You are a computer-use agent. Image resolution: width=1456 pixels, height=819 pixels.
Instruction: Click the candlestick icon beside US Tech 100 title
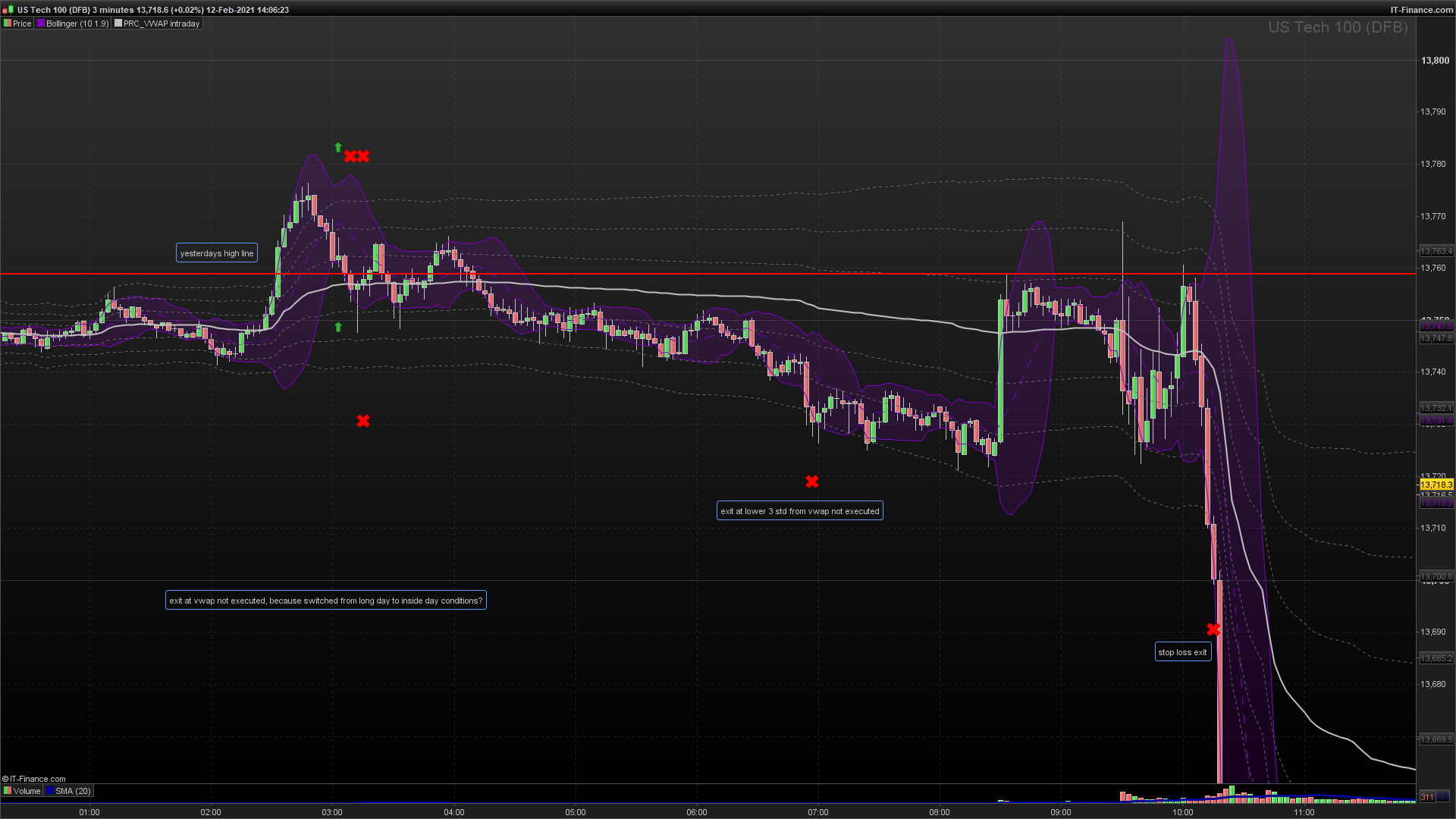[x=8, y=10]
